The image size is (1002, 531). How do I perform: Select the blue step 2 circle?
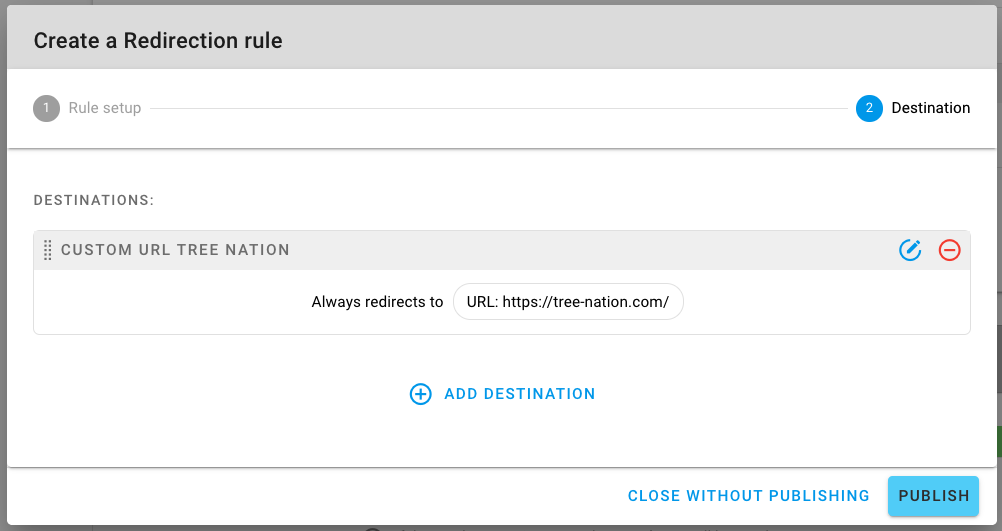point(869,108)
